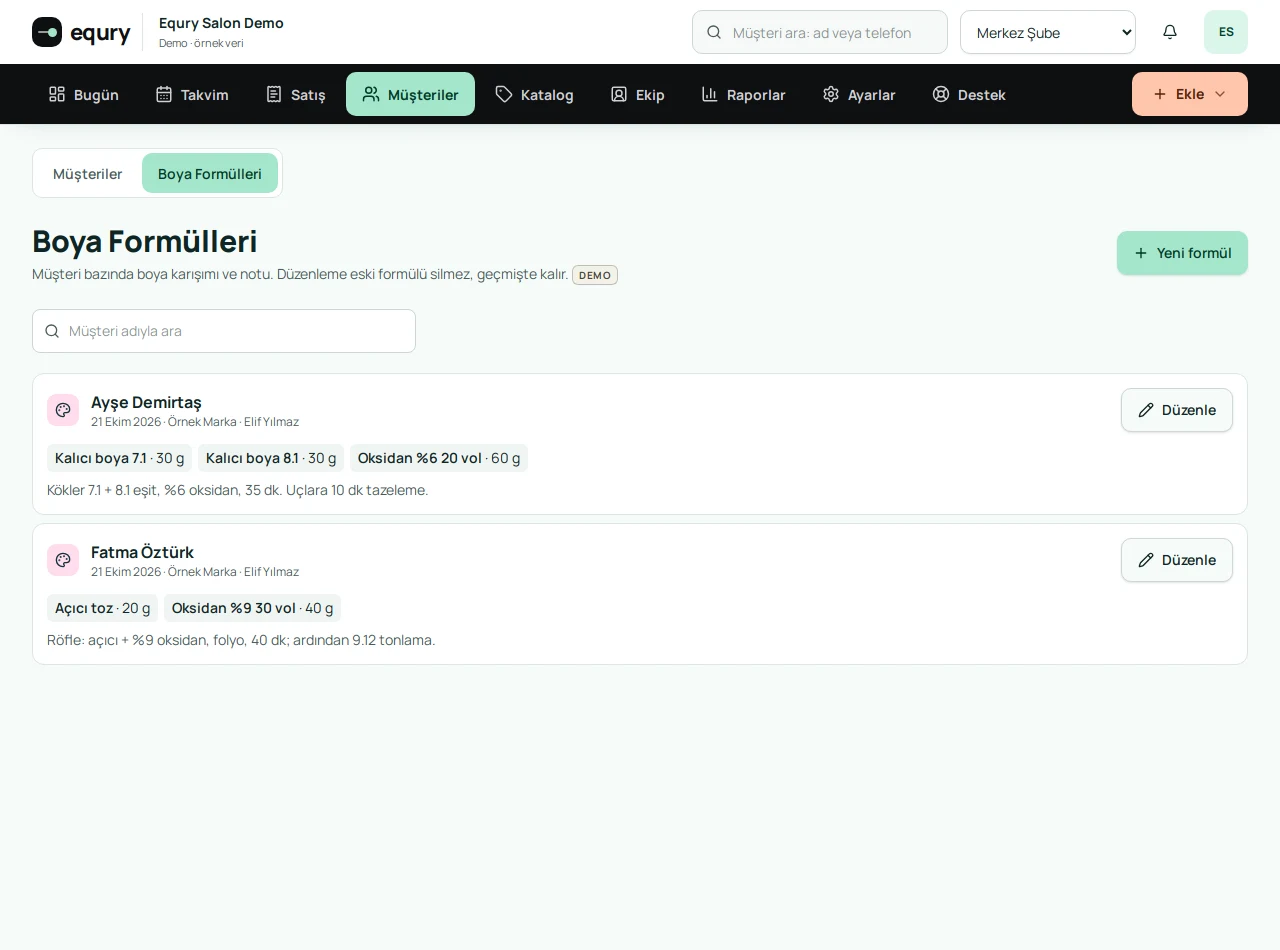The image size is (1280, 950).
Task: Go to Bugün in the navigation bar
Action: tap(84, 94)
